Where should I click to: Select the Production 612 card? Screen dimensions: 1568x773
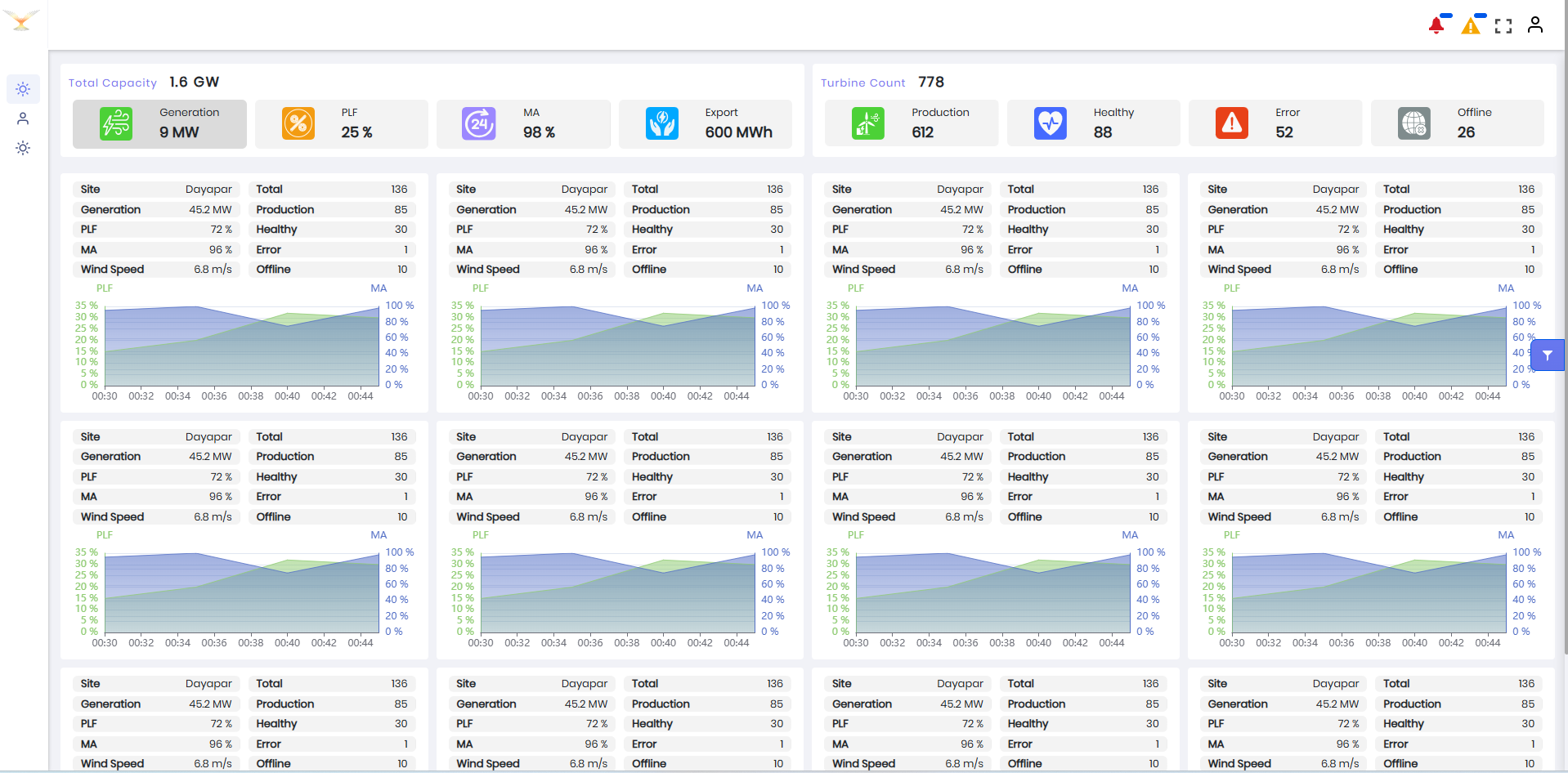coord(912,124)
